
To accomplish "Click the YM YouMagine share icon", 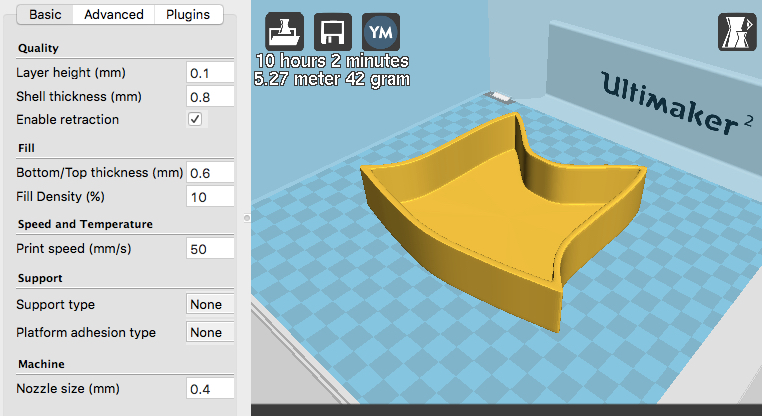I will click(x=381, y=32).
